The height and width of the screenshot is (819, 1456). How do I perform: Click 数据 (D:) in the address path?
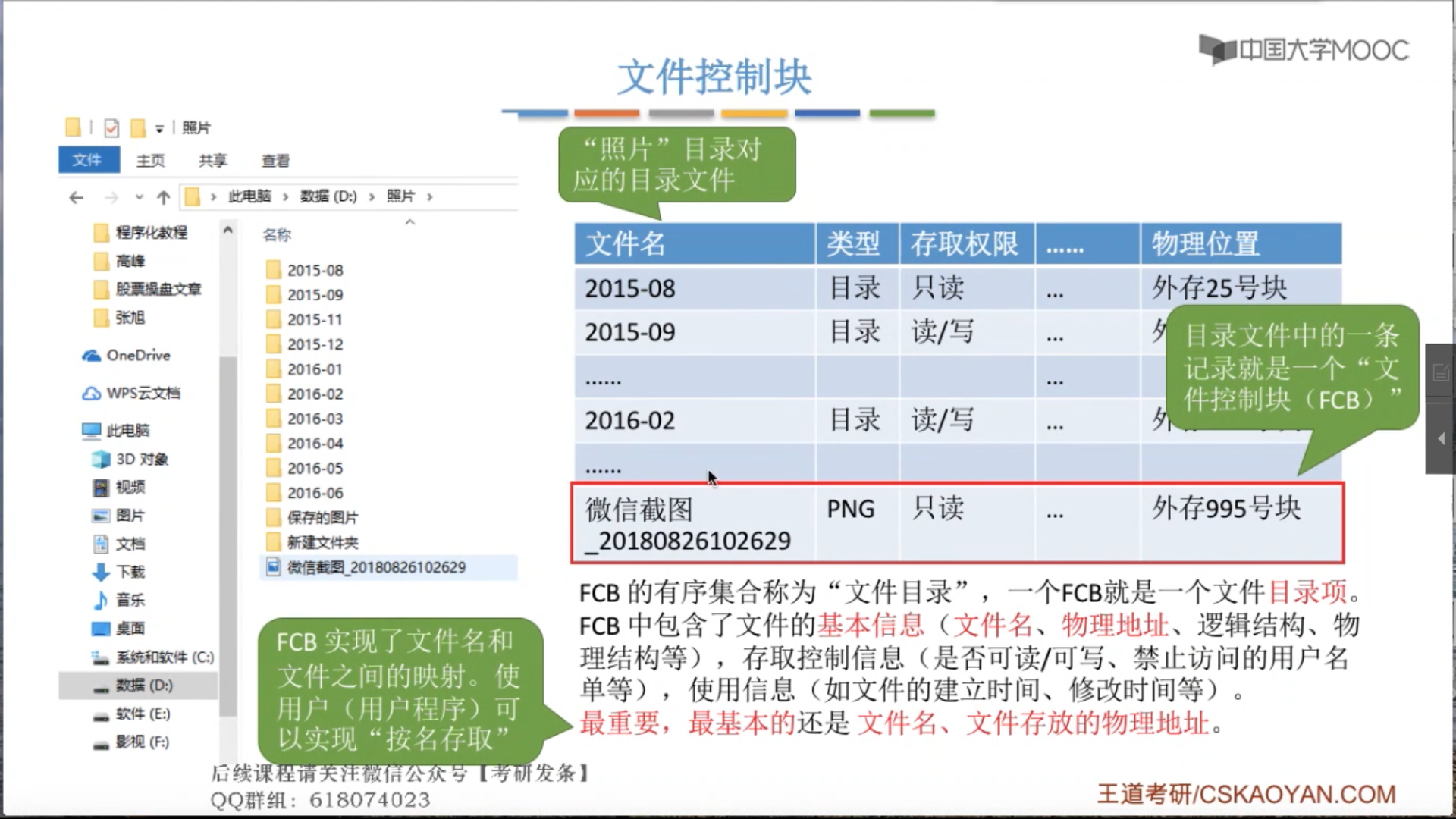[x=328, y=196]
